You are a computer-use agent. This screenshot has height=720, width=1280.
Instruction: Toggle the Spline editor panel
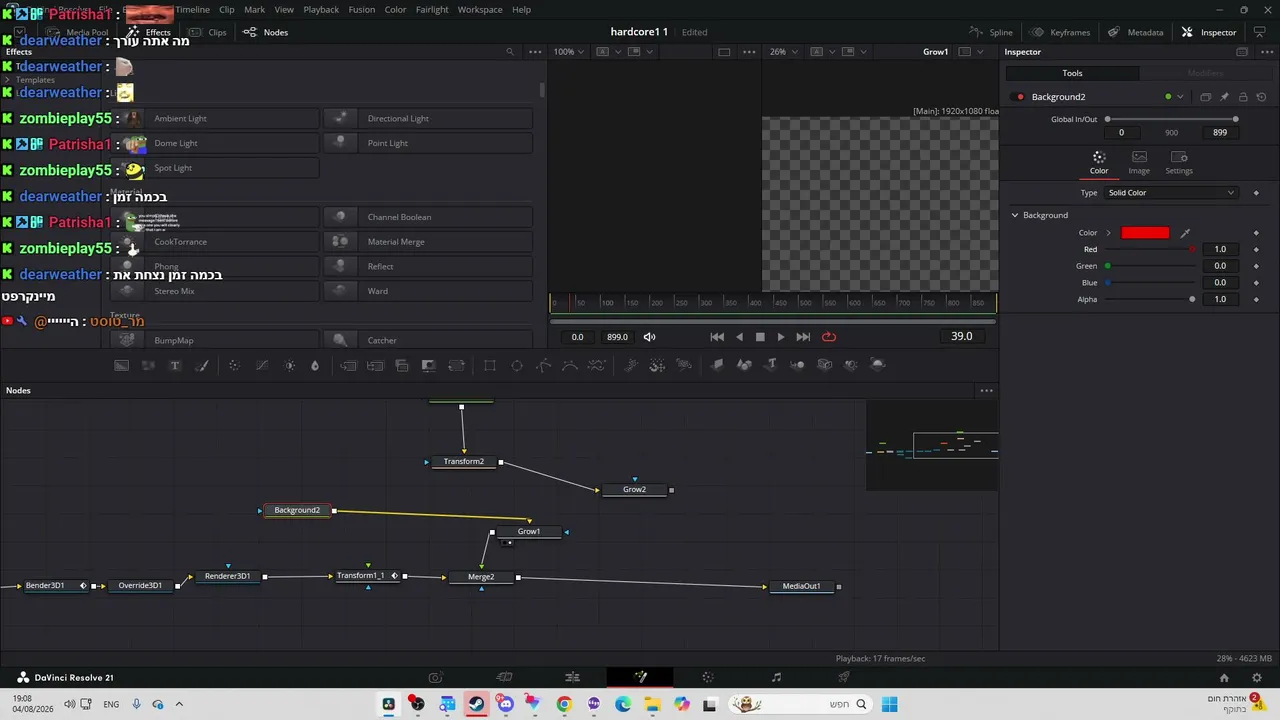991,32
